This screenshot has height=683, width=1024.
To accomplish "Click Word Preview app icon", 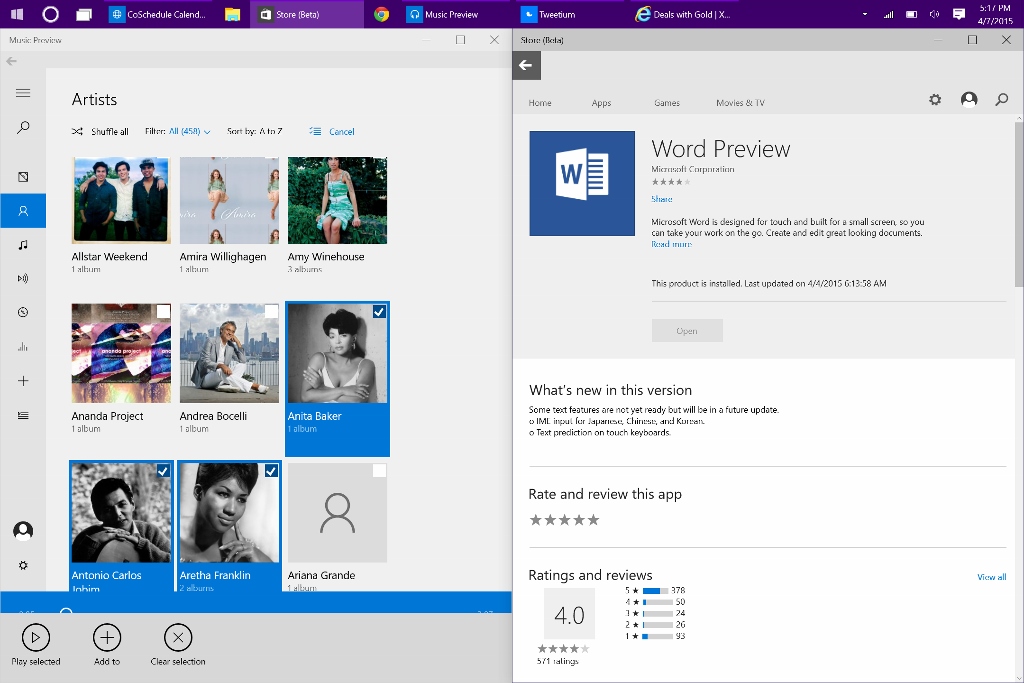I will coord(582,183).
